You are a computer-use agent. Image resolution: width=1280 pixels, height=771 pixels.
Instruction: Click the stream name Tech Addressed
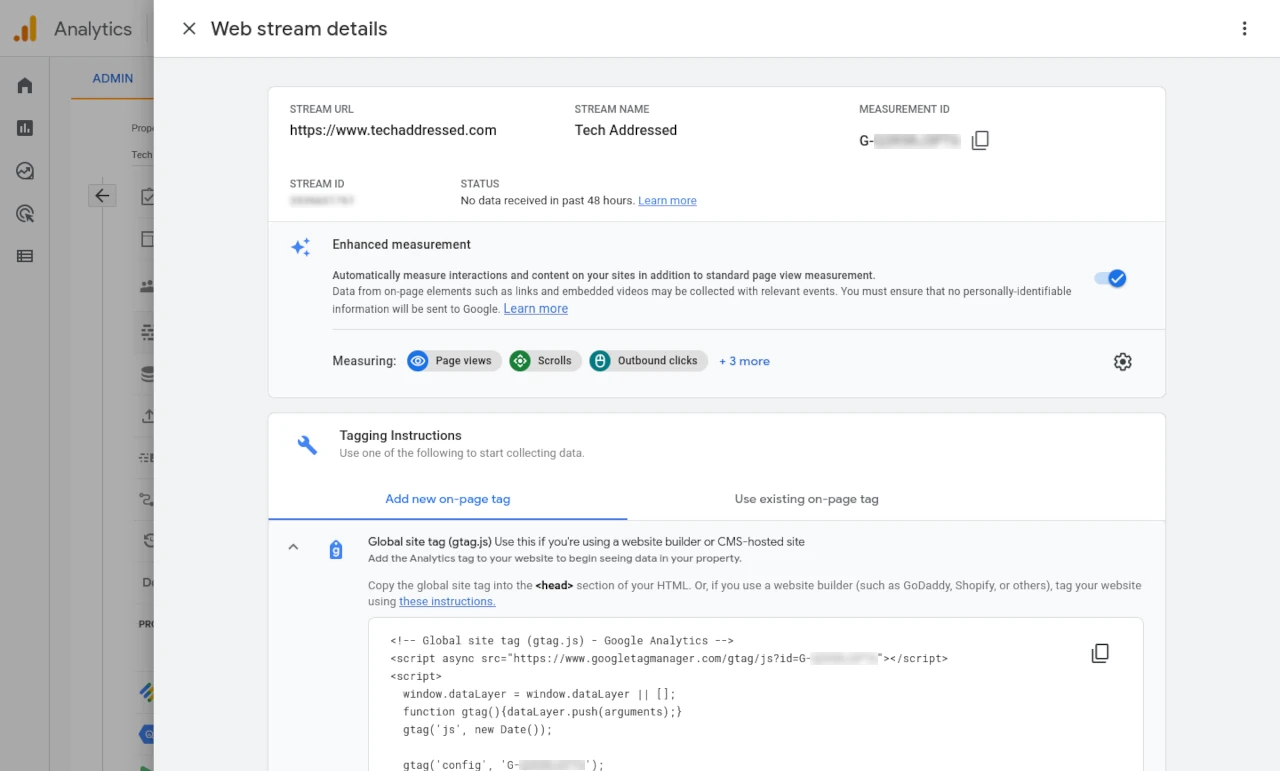tap(626, 130)
